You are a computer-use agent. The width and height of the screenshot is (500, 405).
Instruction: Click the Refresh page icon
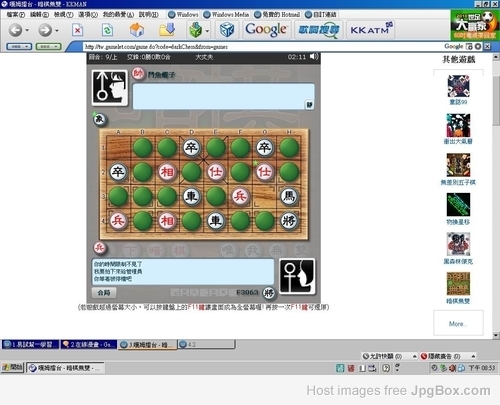click(107, 30)
